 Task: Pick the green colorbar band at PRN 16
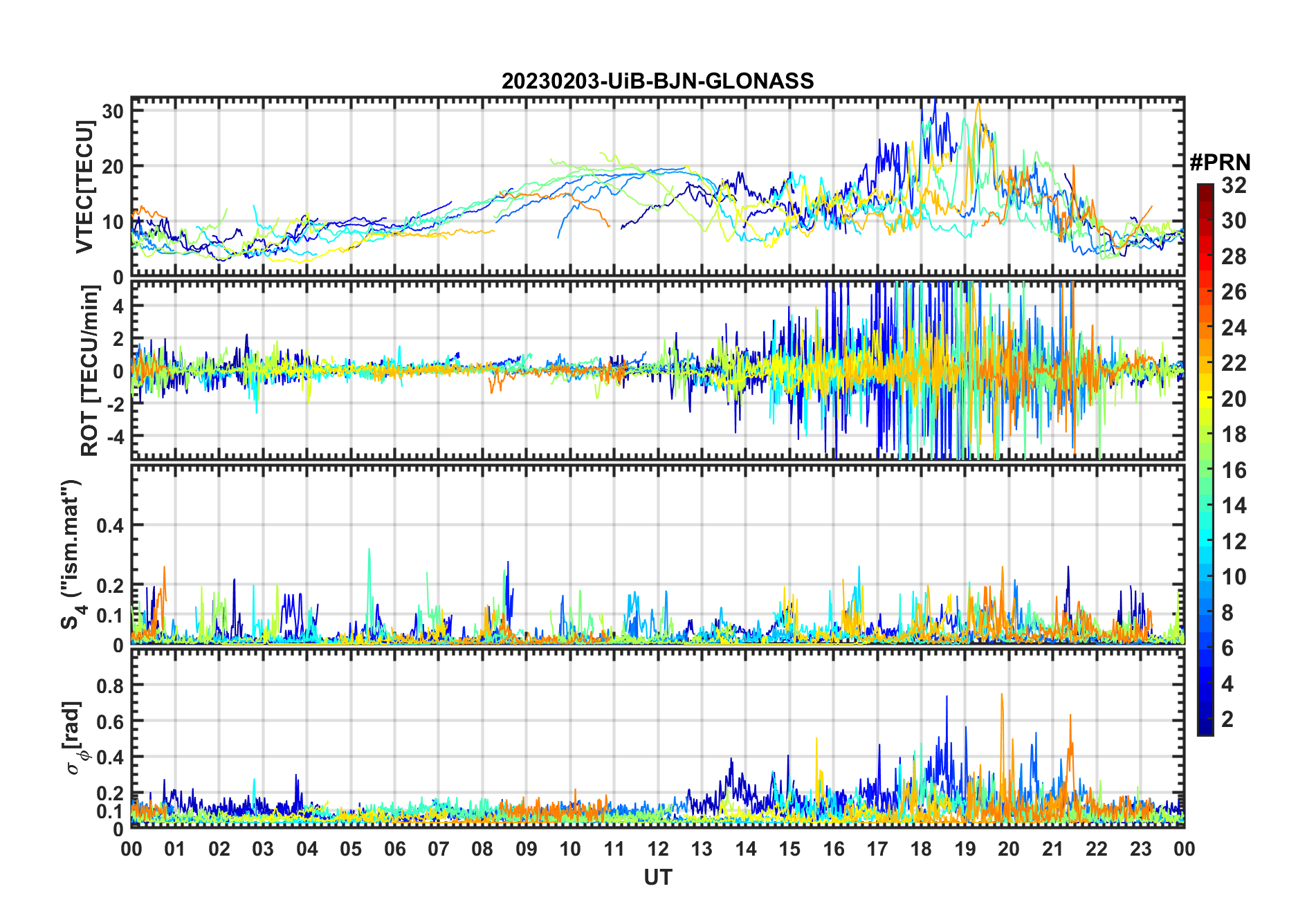click(1205, 470)
